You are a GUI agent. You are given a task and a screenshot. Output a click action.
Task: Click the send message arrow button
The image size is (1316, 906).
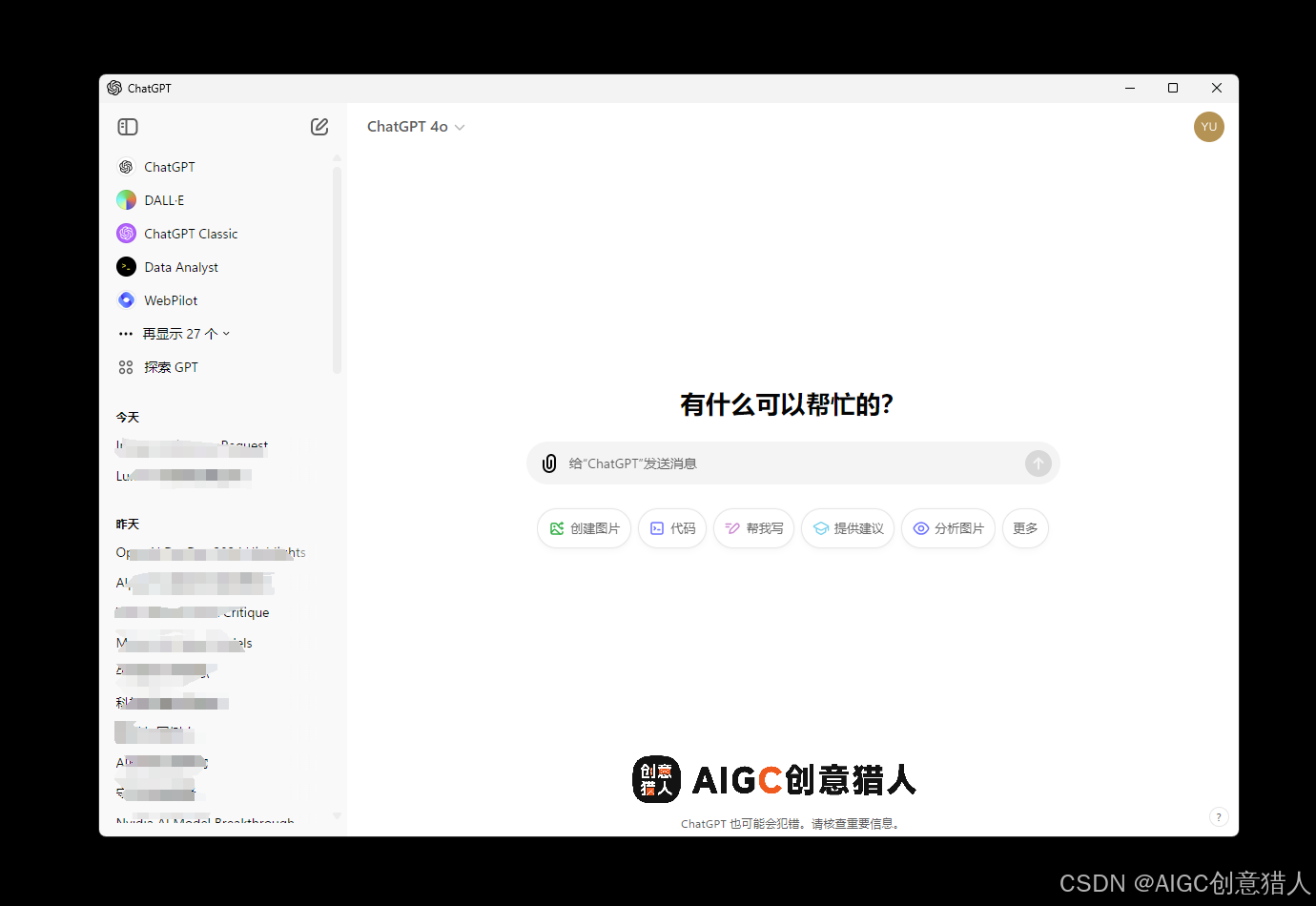click(1038, 463)
